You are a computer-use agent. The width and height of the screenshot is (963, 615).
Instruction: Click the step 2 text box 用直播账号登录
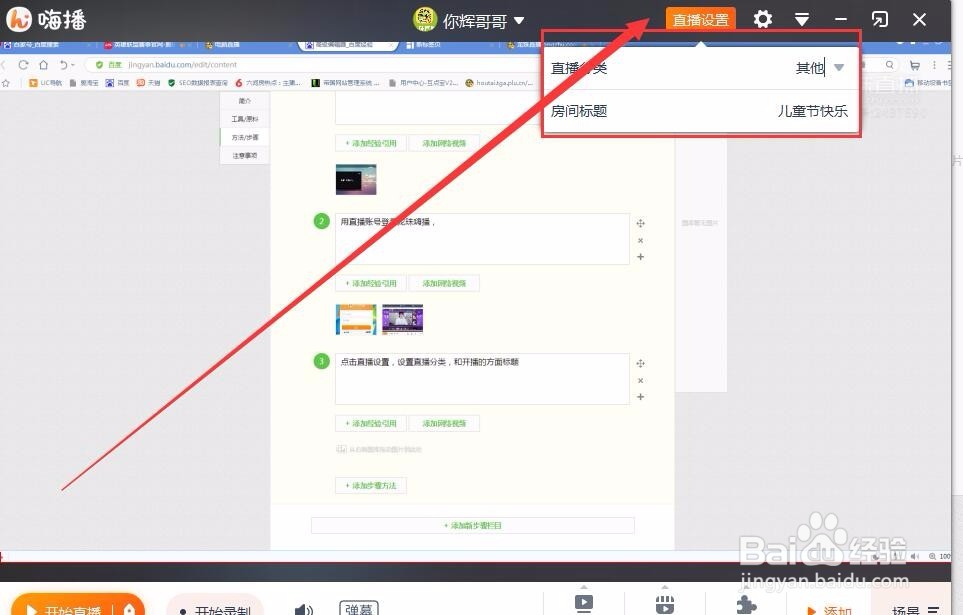tap(482, 239)
